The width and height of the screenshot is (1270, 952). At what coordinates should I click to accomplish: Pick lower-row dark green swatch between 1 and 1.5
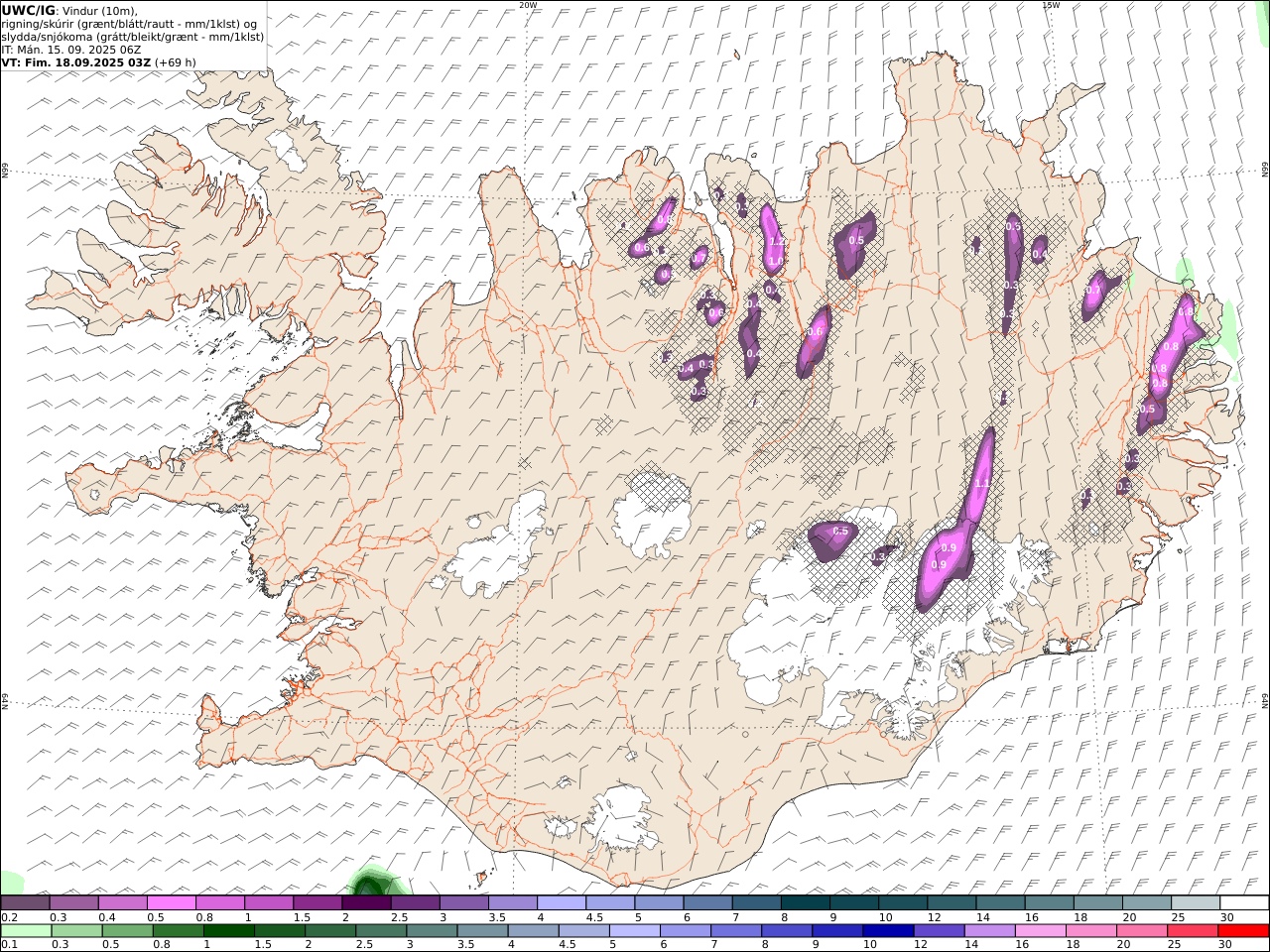pyautogui.click(x=228, y=931)
